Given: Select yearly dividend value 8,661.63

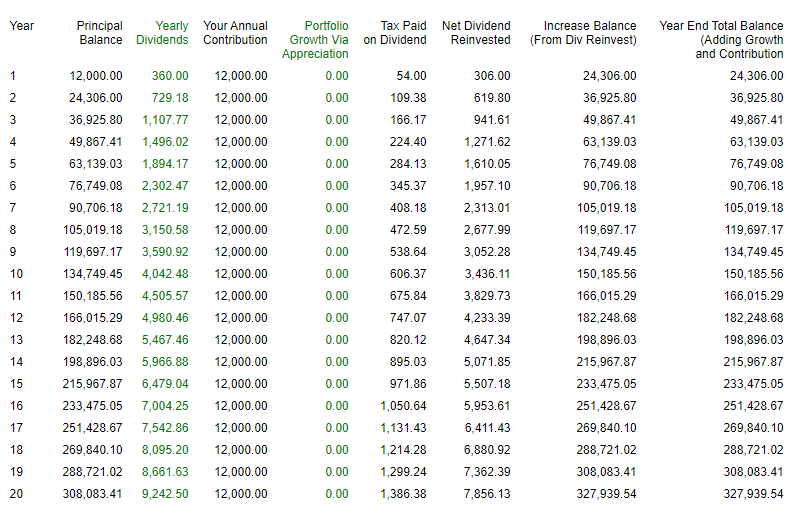Looking at the screenshot, I should tap(165, 472).
